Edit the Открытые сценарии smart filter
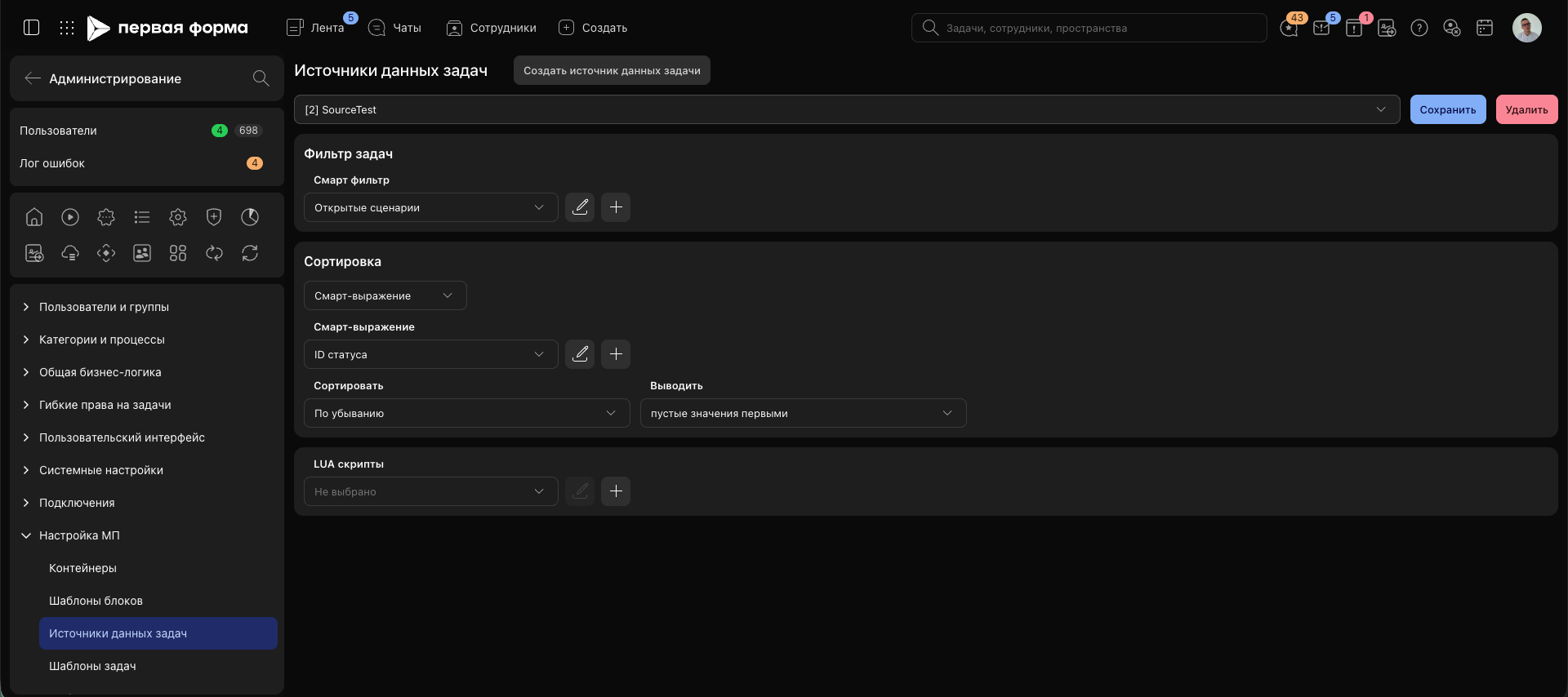The width and height of the screenshot is (1568, 697). tap(580, 207)
